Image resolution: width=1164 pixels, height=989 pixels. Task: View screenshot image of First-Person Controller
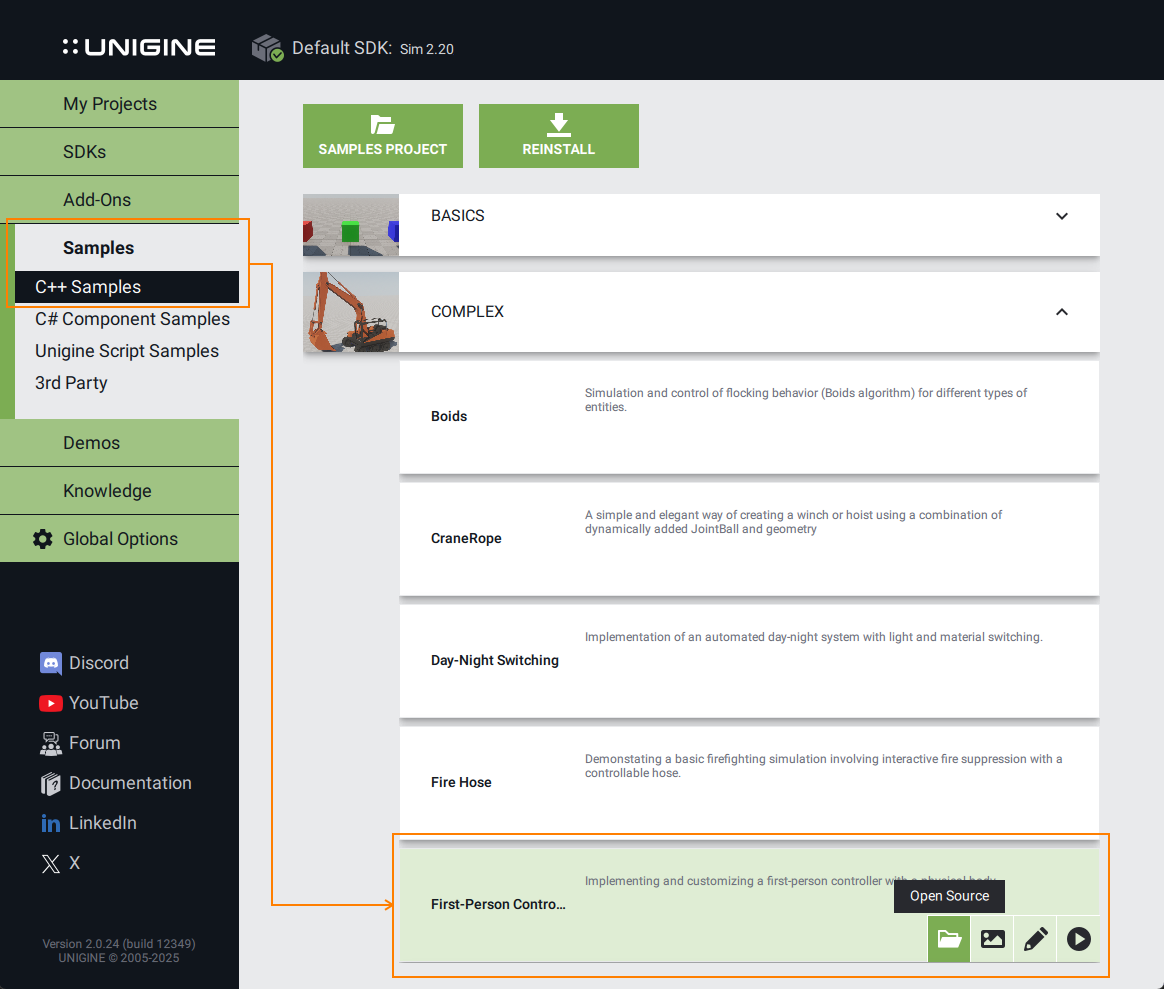(993, 939)
